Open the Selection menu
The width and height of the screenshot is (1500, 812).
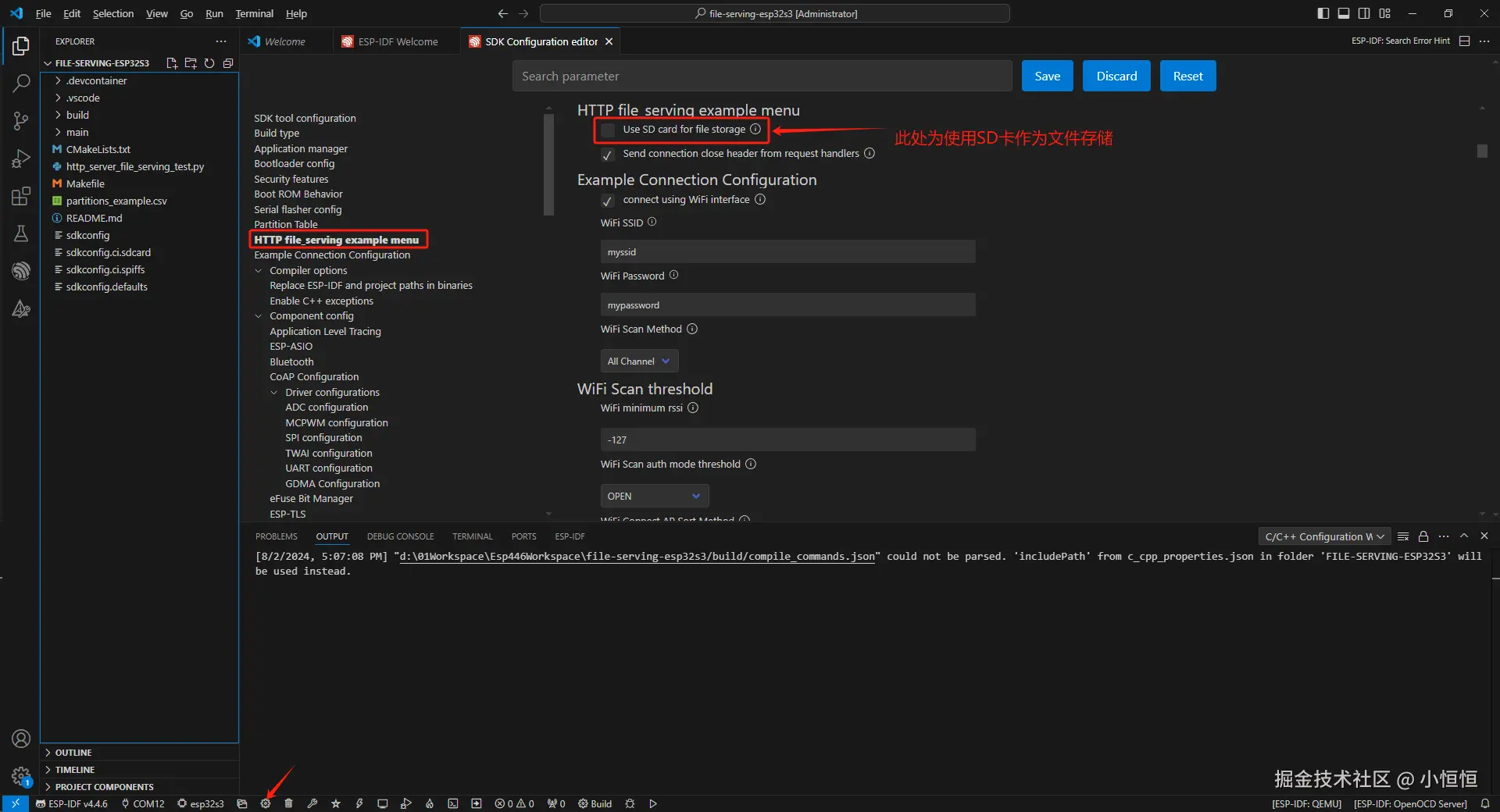coord(113,13)
